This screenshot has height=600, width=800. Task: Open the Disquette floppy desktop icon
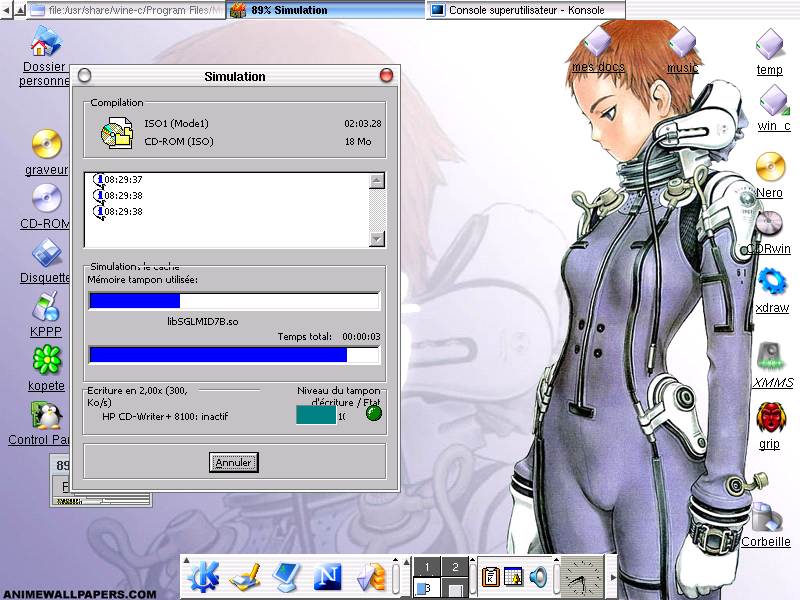(47, 253)
